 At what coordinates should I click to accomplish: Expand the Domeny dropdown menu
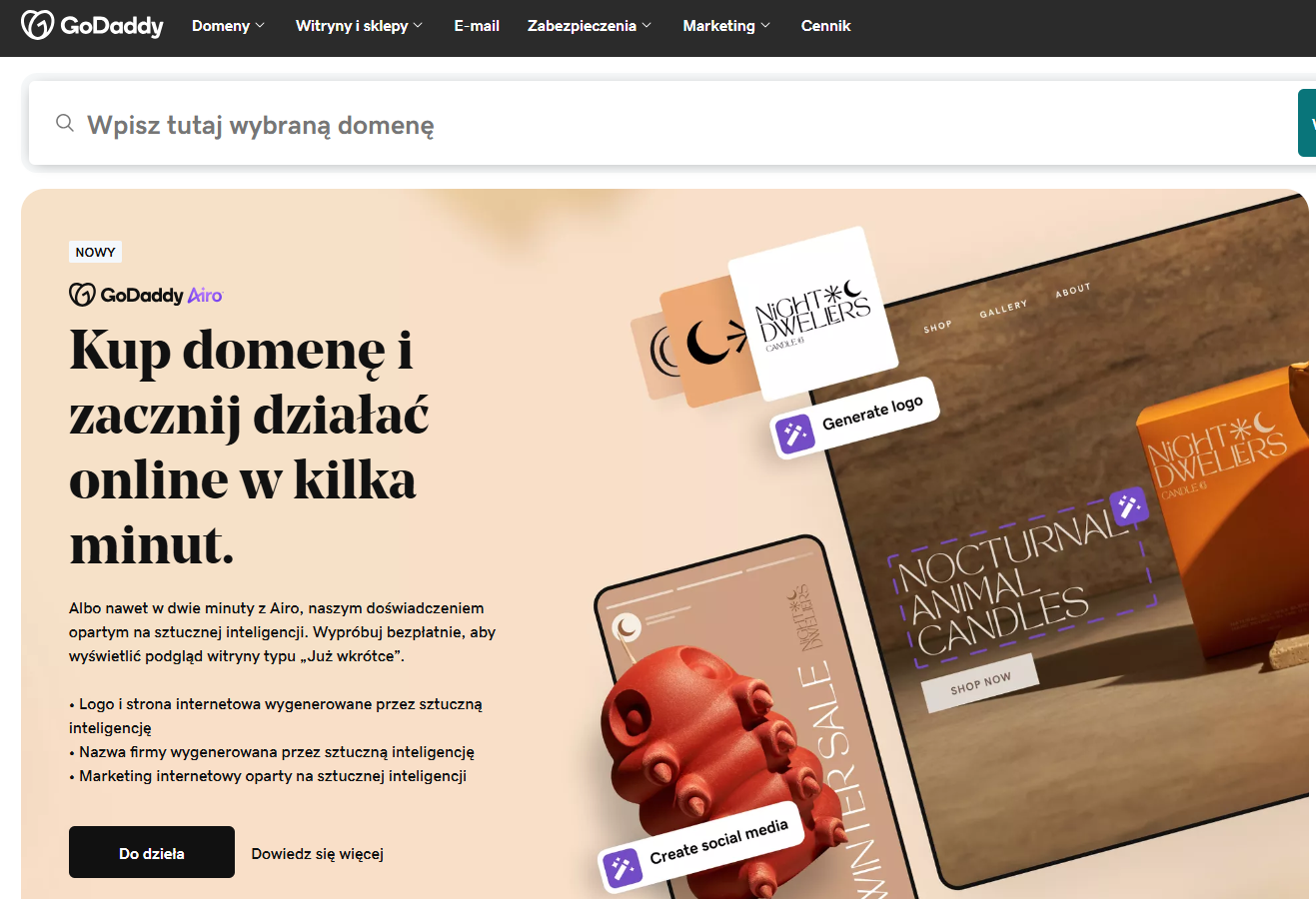tap(228, 26)
